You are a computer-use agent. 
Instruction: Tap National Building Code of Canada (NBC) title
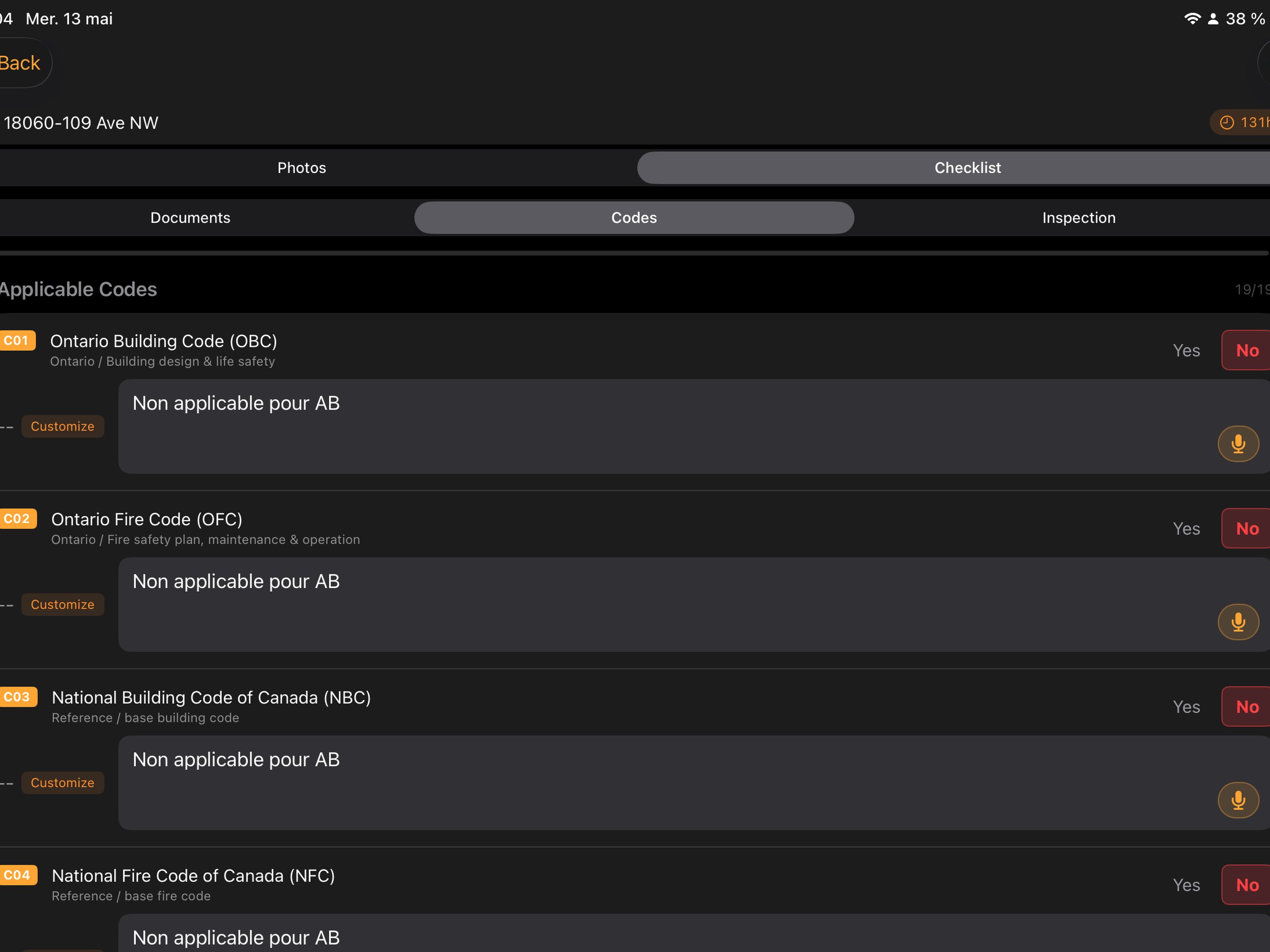pos(212,697)
